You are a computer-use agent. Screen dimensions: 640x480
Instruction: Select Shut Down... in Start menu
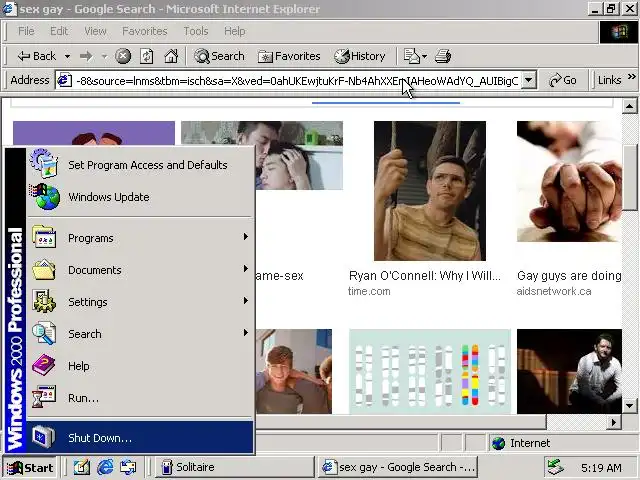pyautogui.click(x=140, y=438)
